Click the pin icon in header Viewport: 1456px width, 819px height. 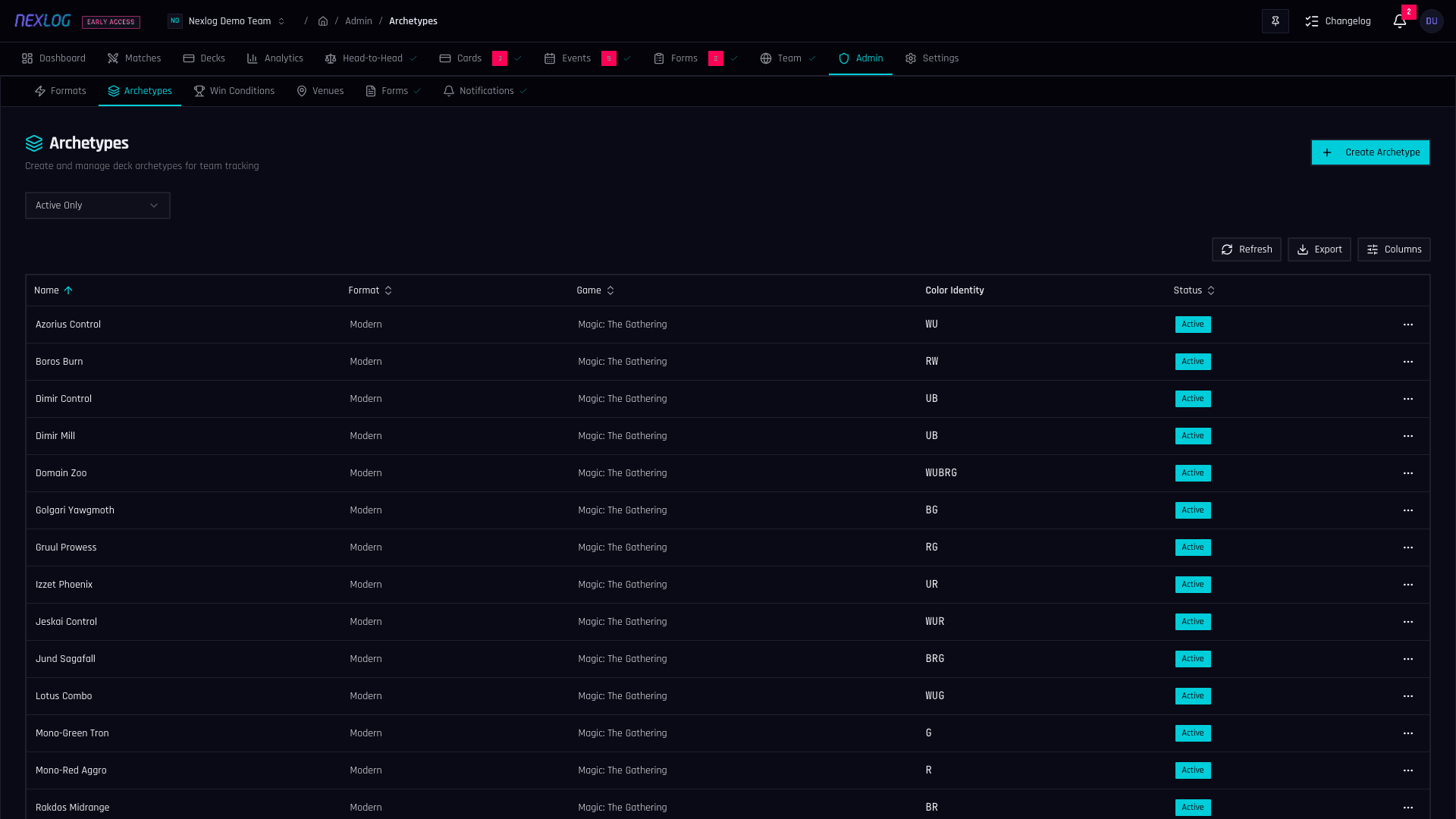click(x=1276, y=21)
